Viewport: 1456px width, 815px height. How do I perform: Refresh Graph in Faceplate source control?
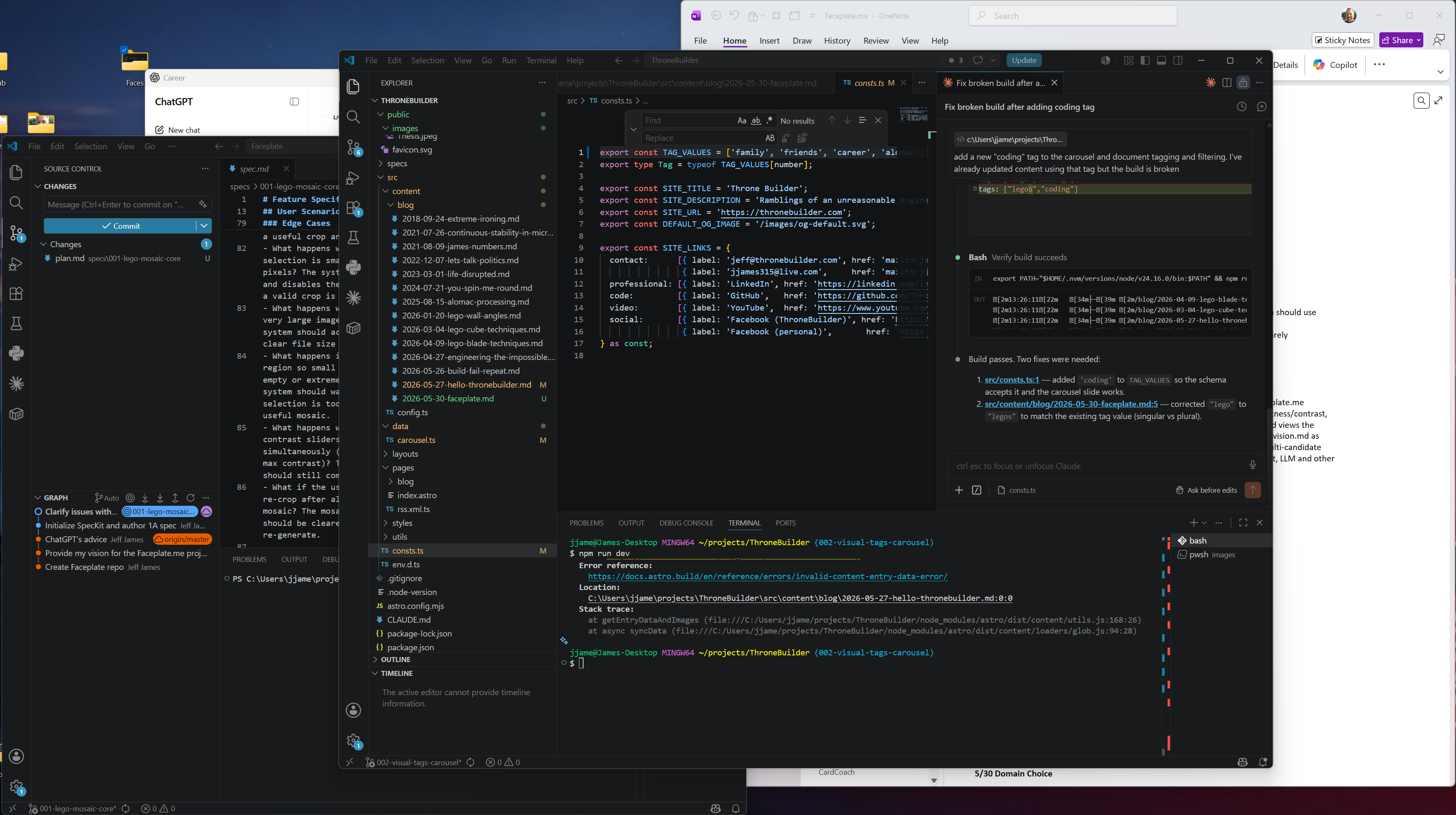(x=190, y=497)
